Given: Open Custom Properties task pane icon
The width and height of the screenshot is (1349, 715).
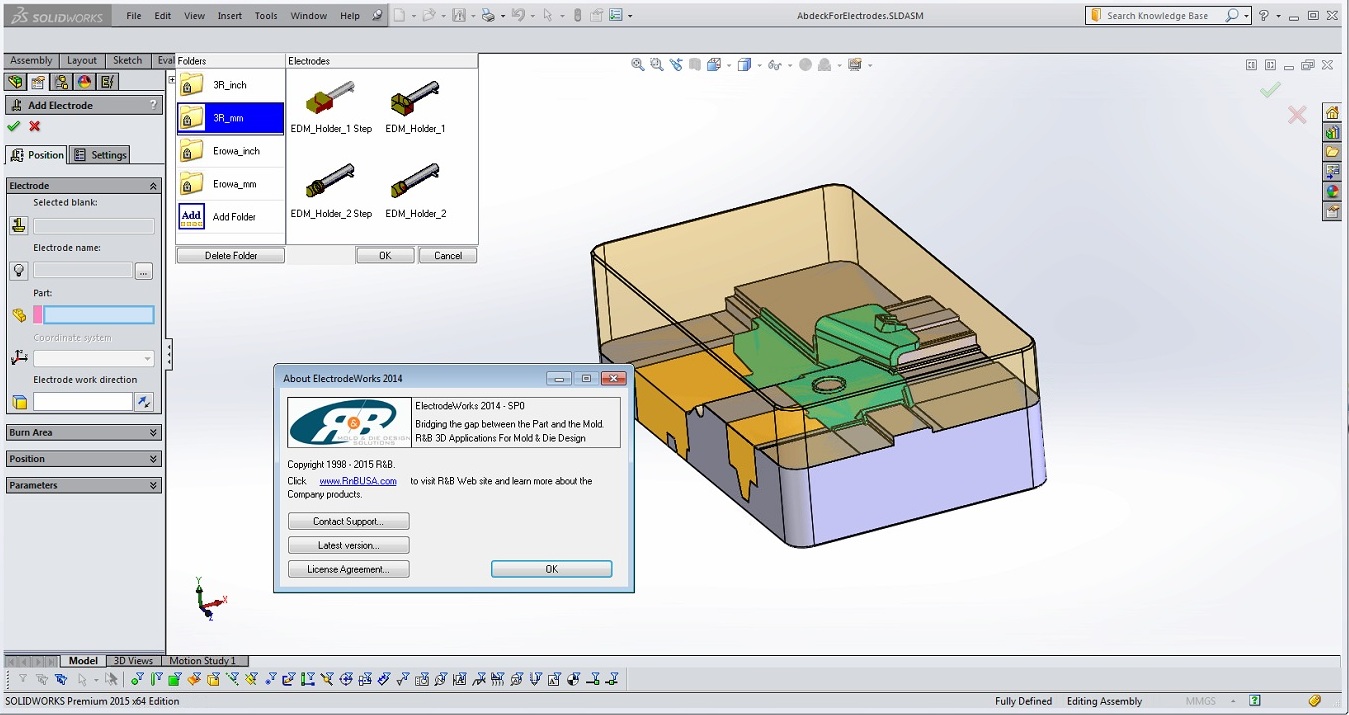Looking at the screenshot, I should [1332, 211].
